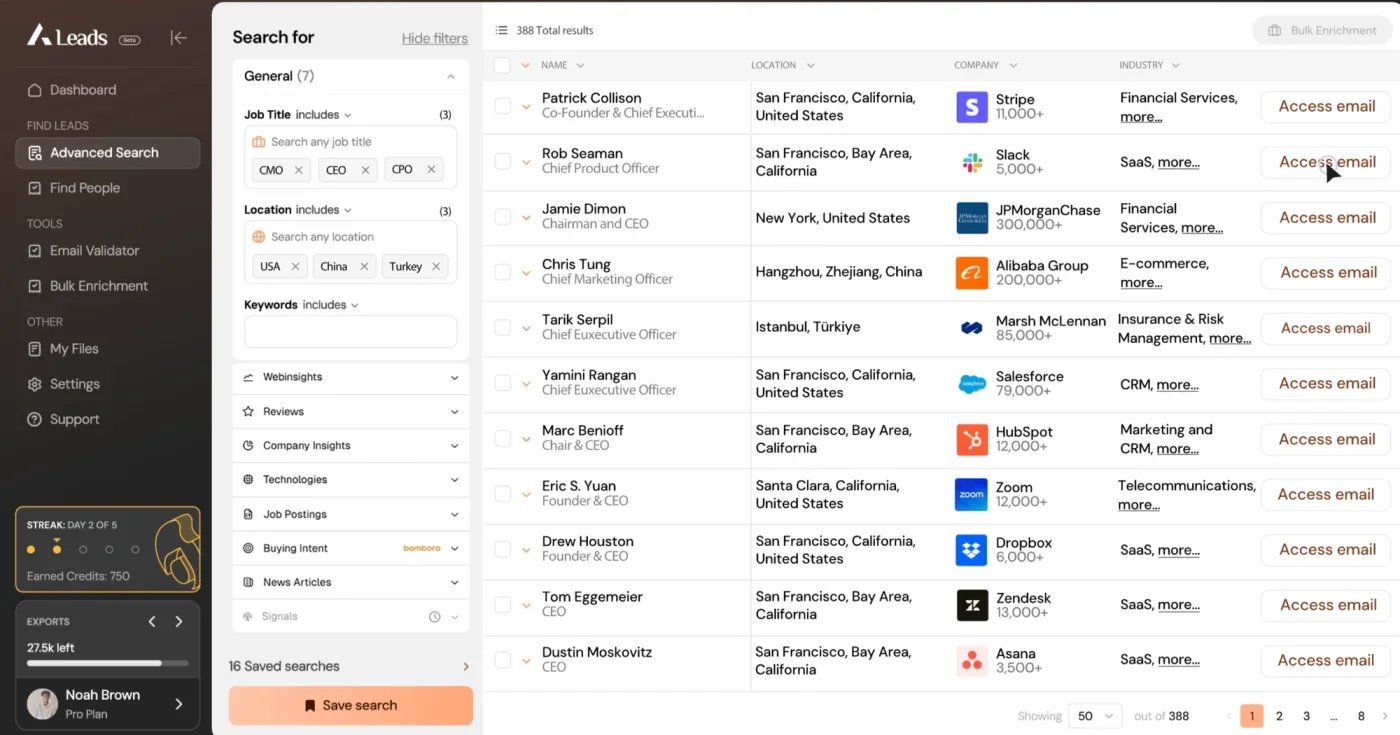The height and width of the screenshot is (735, 1400).
Task: Click the exports remaining progress bar
Action: coord(108,663)
